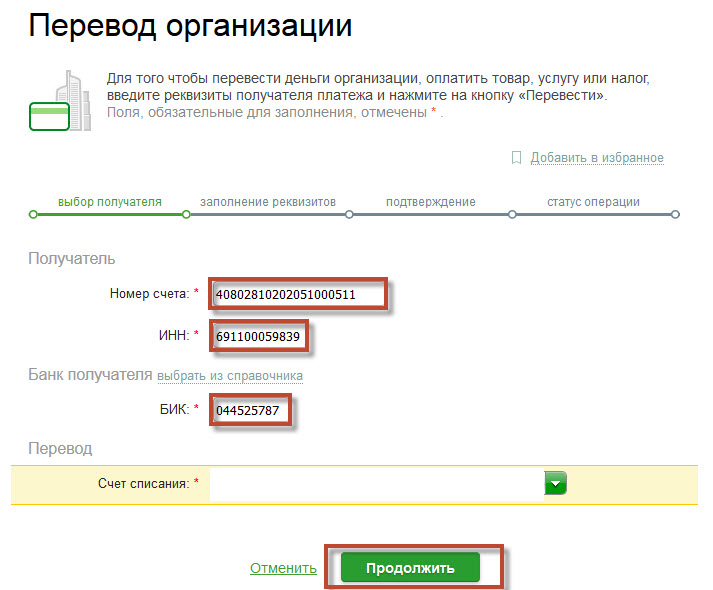Click the grey circle before the статус операции step
The height and width of the screenshot is (590, 713).
click(512, 214)
